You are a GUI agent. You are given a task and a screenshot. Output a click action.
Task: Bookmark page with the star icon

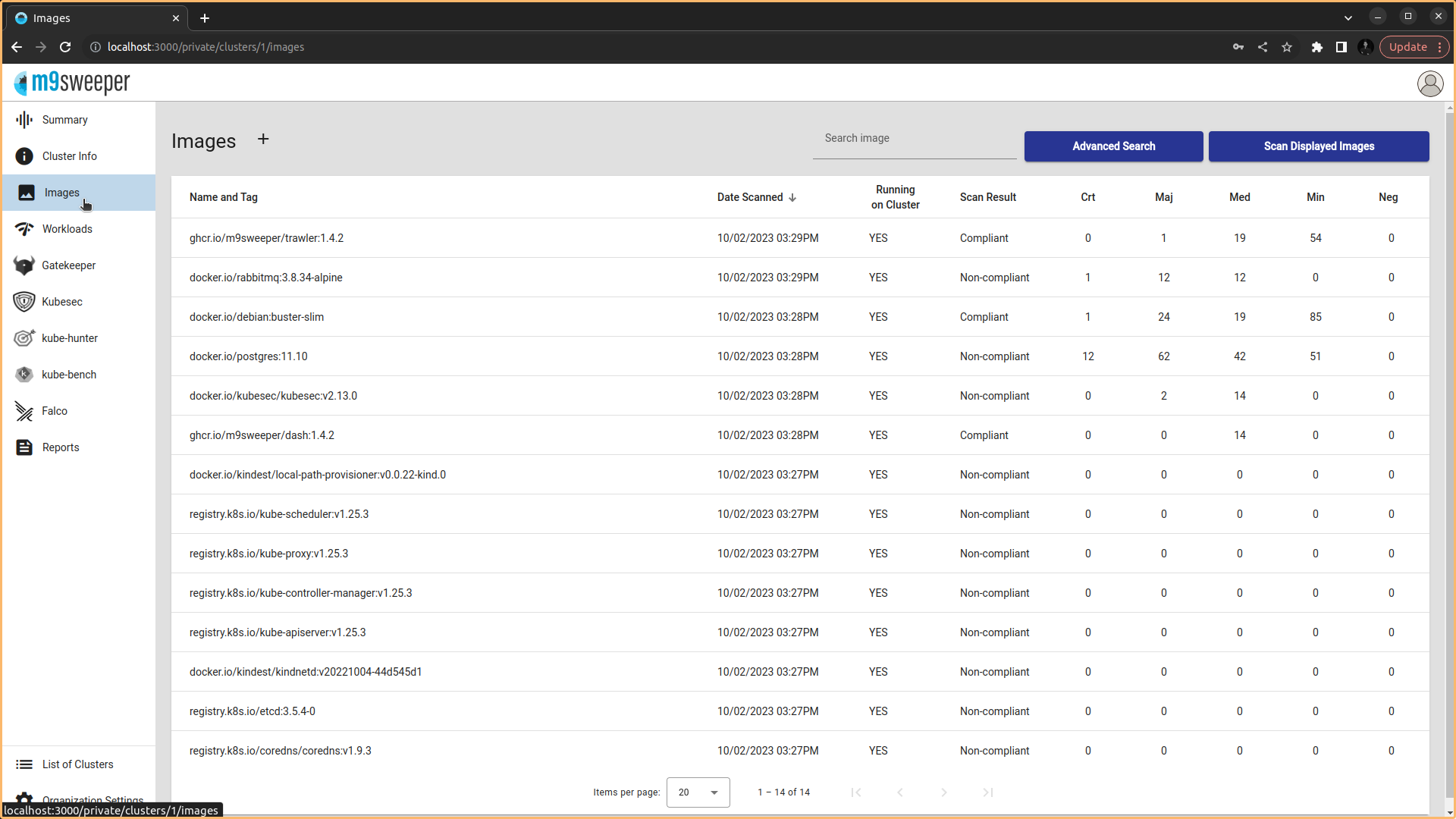[x=1287, y=47]
